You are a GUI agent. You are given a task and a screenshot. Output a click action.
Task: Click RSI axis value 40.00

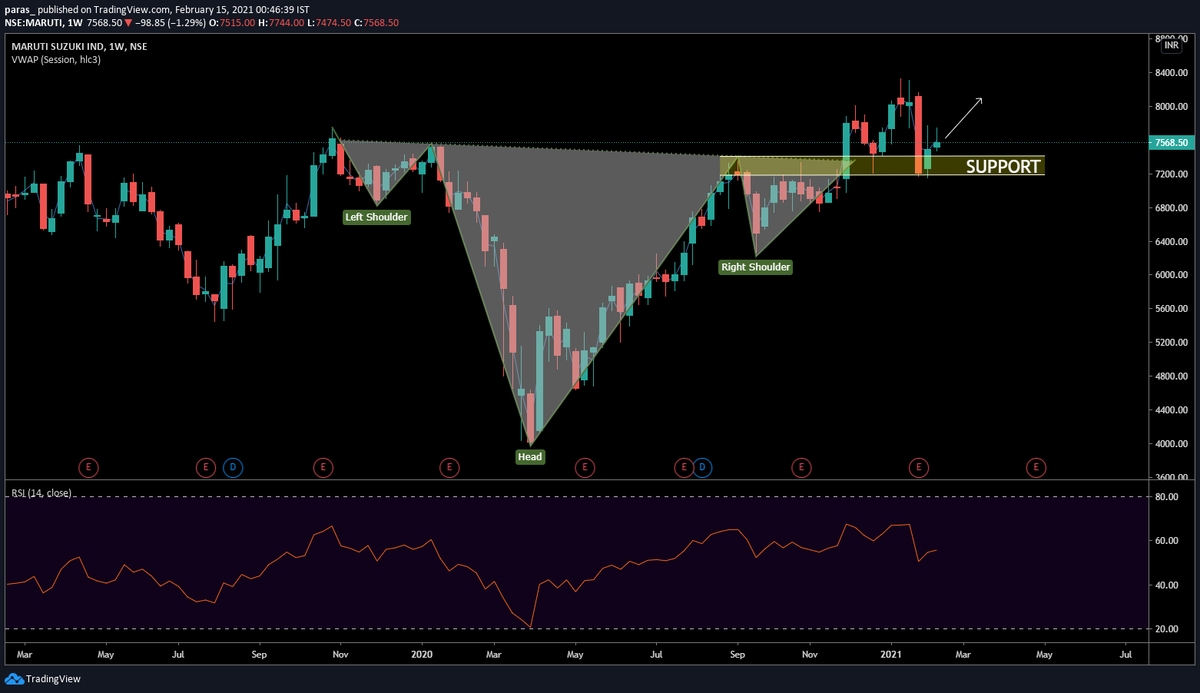1167,585
